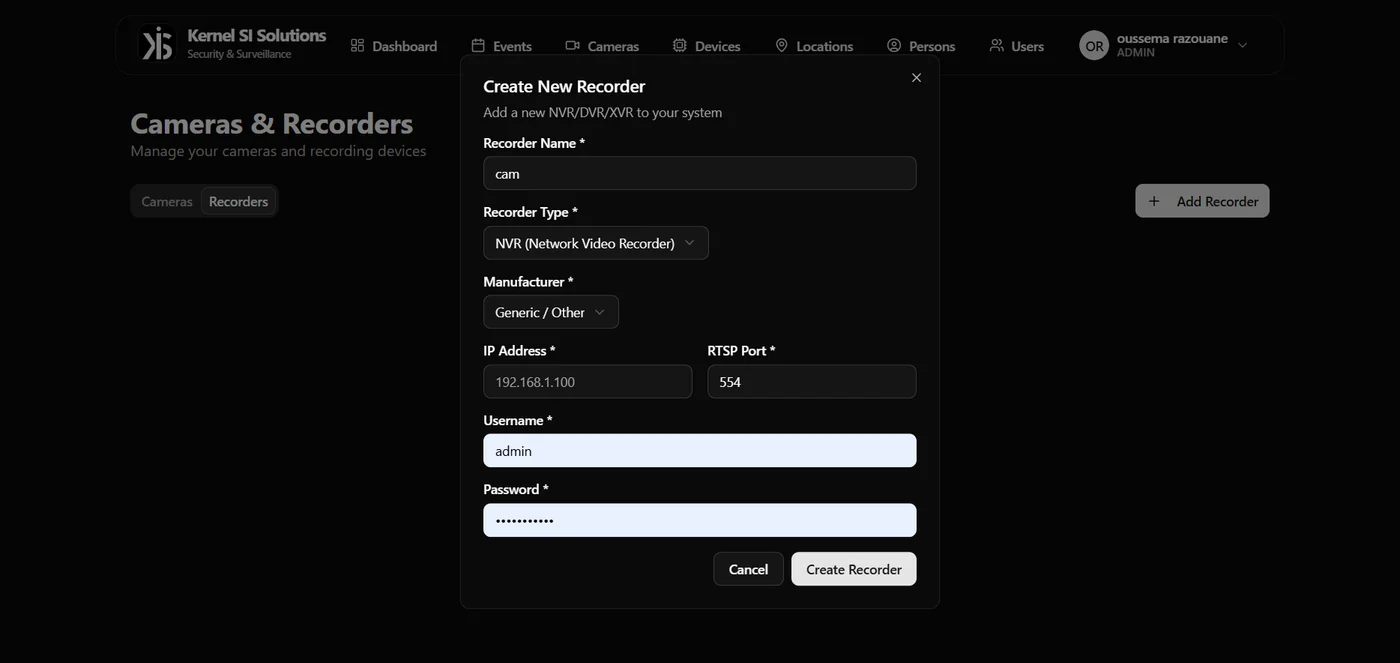
Task: Open the Dashboard menu item
Action: click(394, 46)
